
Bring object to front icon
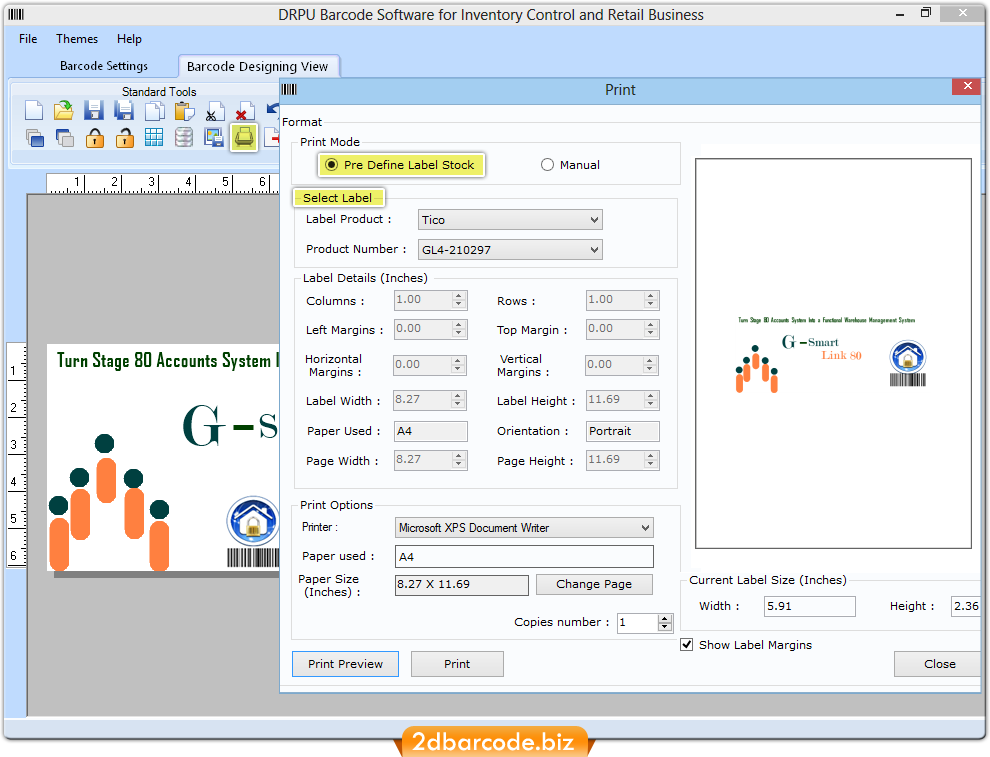pyautogui.click(x=34, y=138)
